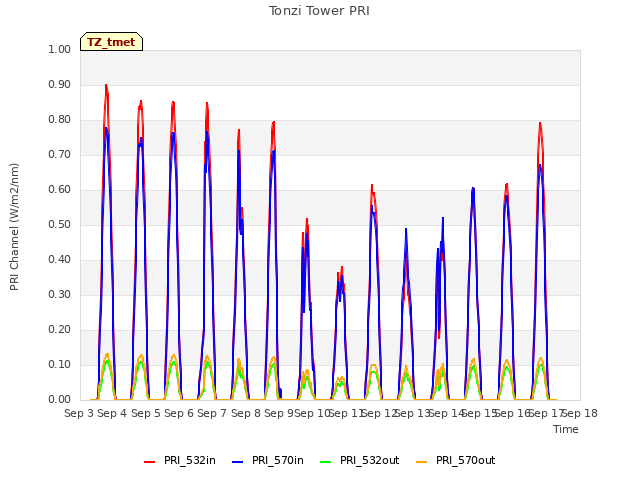
Task: Click the red PRI_532in legend swatch
Action: pos(150,462)
